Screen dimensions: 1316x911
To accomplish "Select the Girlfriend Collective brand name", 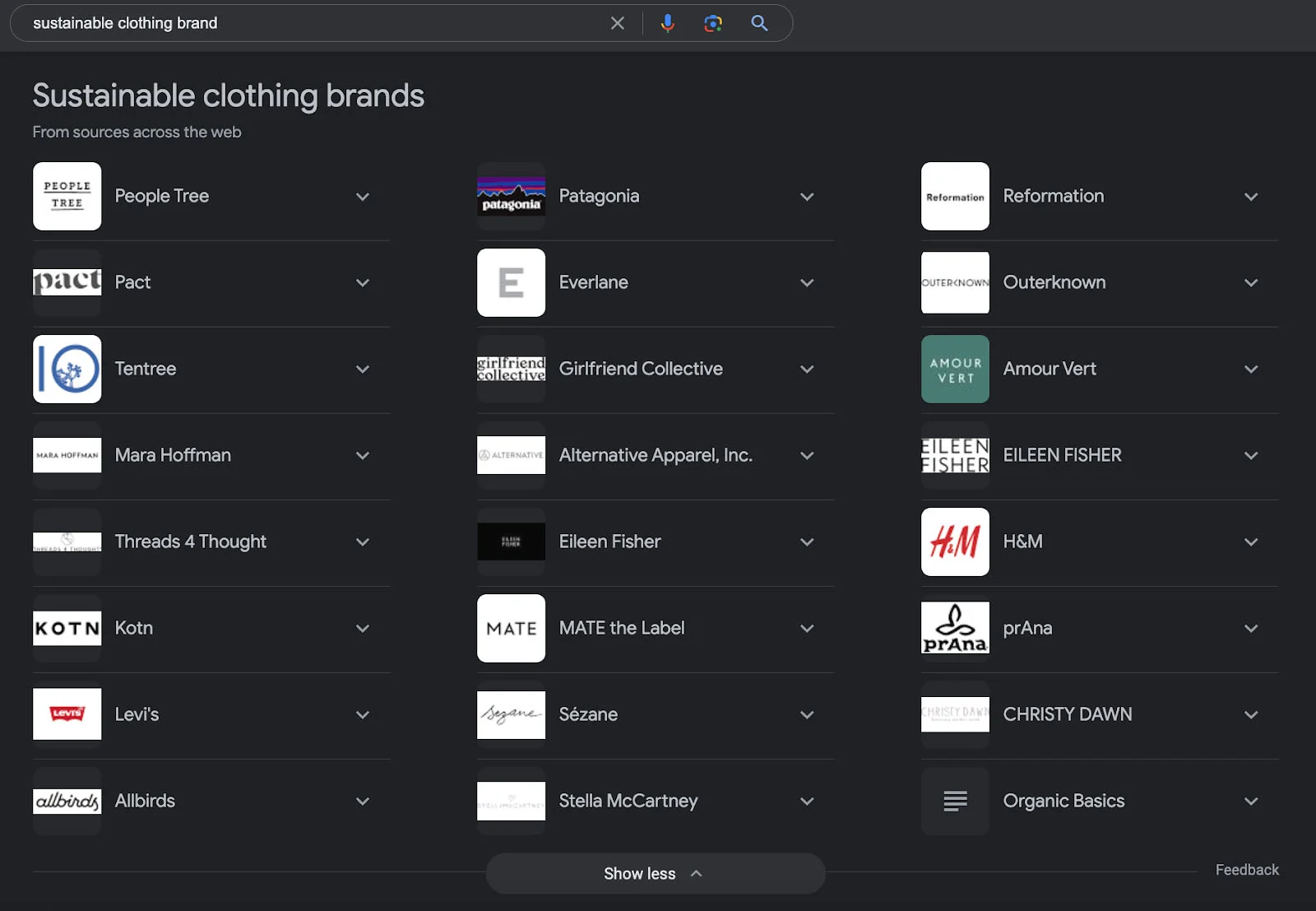I will pyautogui.click(x=641, y=369).
